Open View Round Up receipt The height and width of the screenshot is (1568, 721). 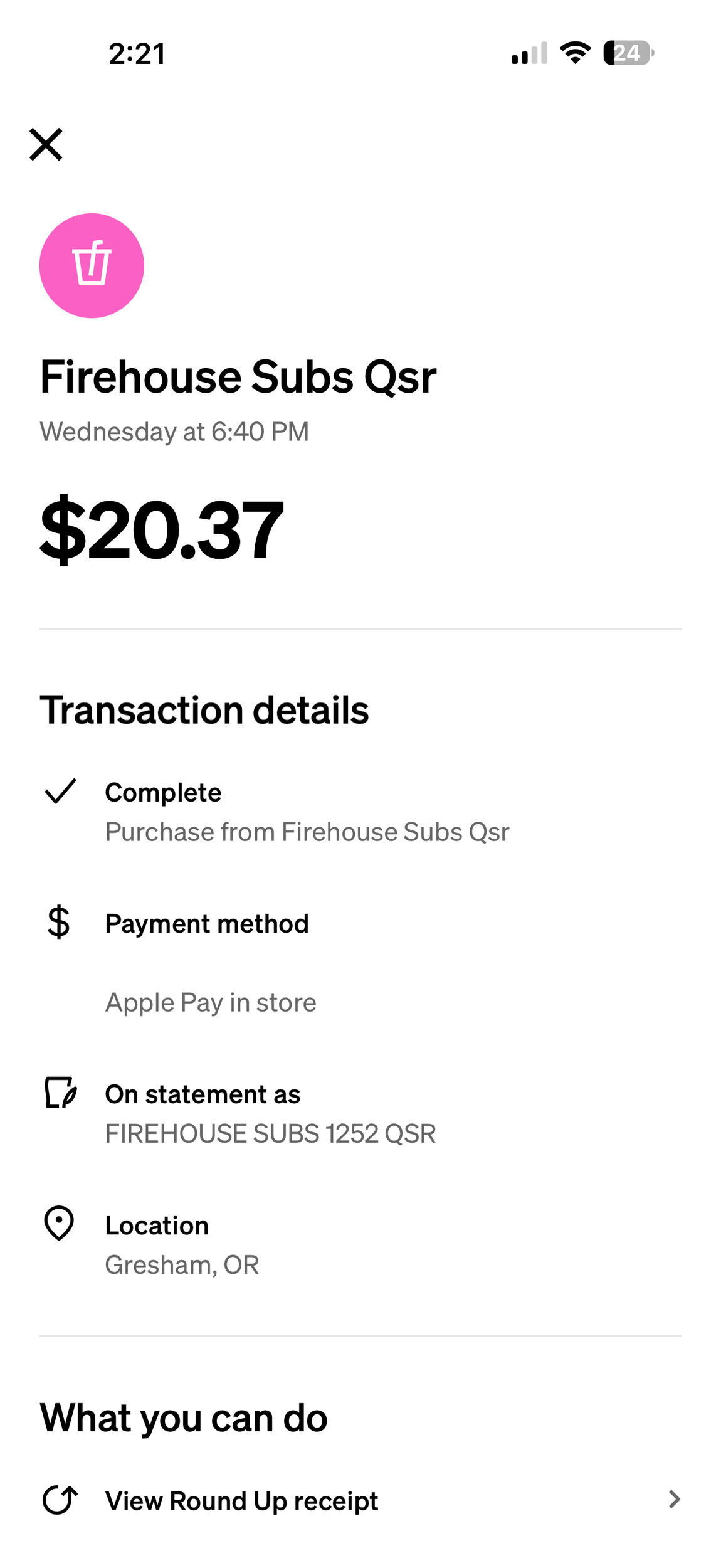[x=242, y=1501]
